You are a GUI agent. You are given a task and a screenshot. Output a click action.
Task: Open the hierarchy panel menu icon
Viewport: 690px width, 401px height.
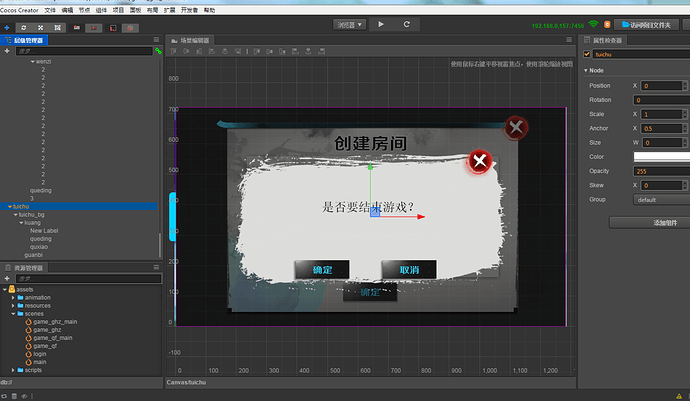click(156, 40)
